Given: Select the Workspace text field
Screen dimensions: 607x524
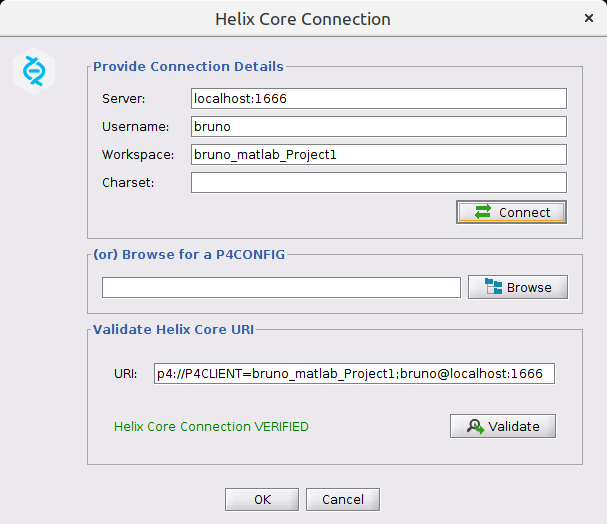Looking at the screenshot, I should (x=378, y=154).
